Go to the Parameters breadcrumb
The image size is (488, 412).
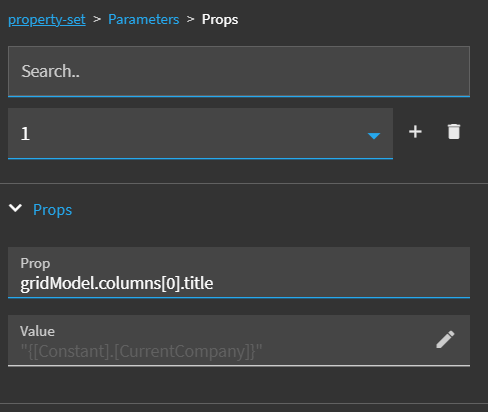(x=144, y=19)
